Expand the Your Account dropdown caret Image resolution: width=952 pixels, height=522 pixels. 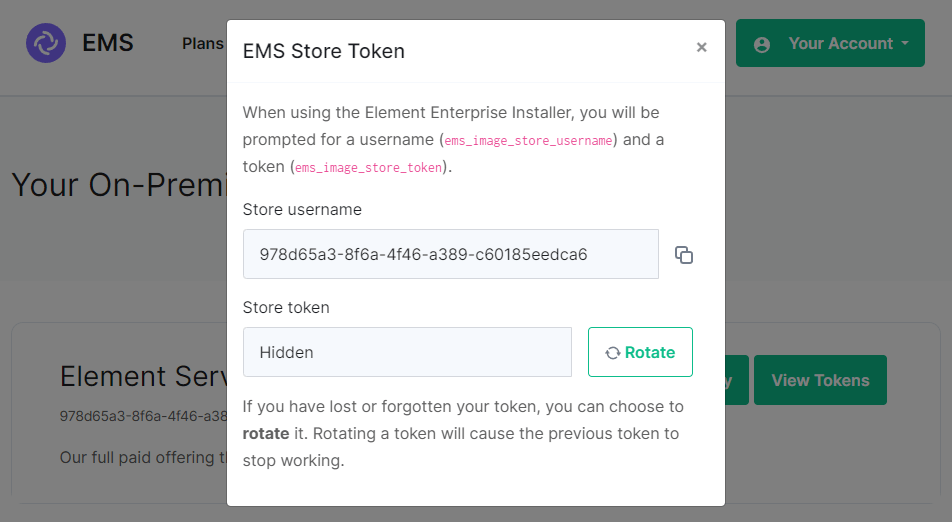point(905,43)
